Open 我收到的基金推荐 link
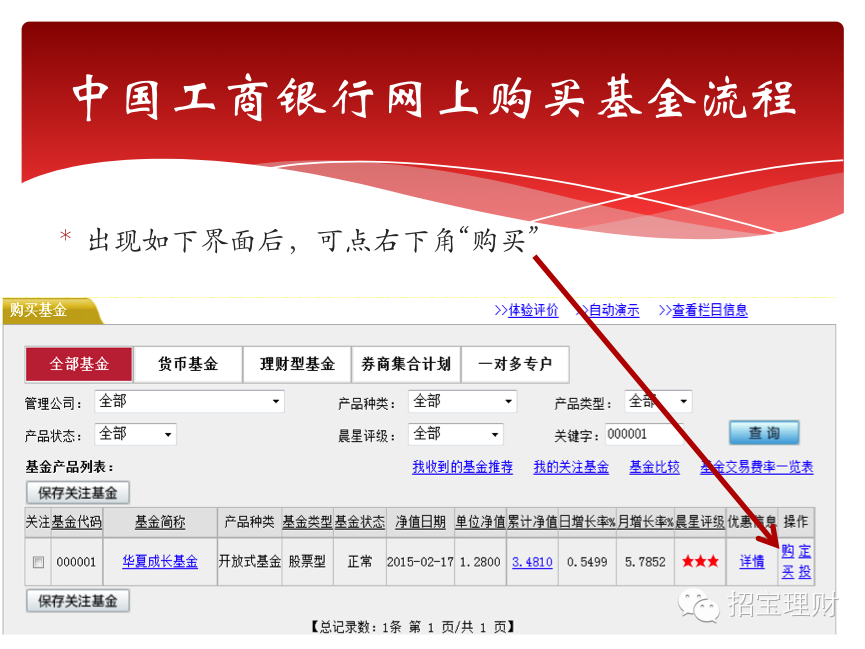 pos(462,467)
